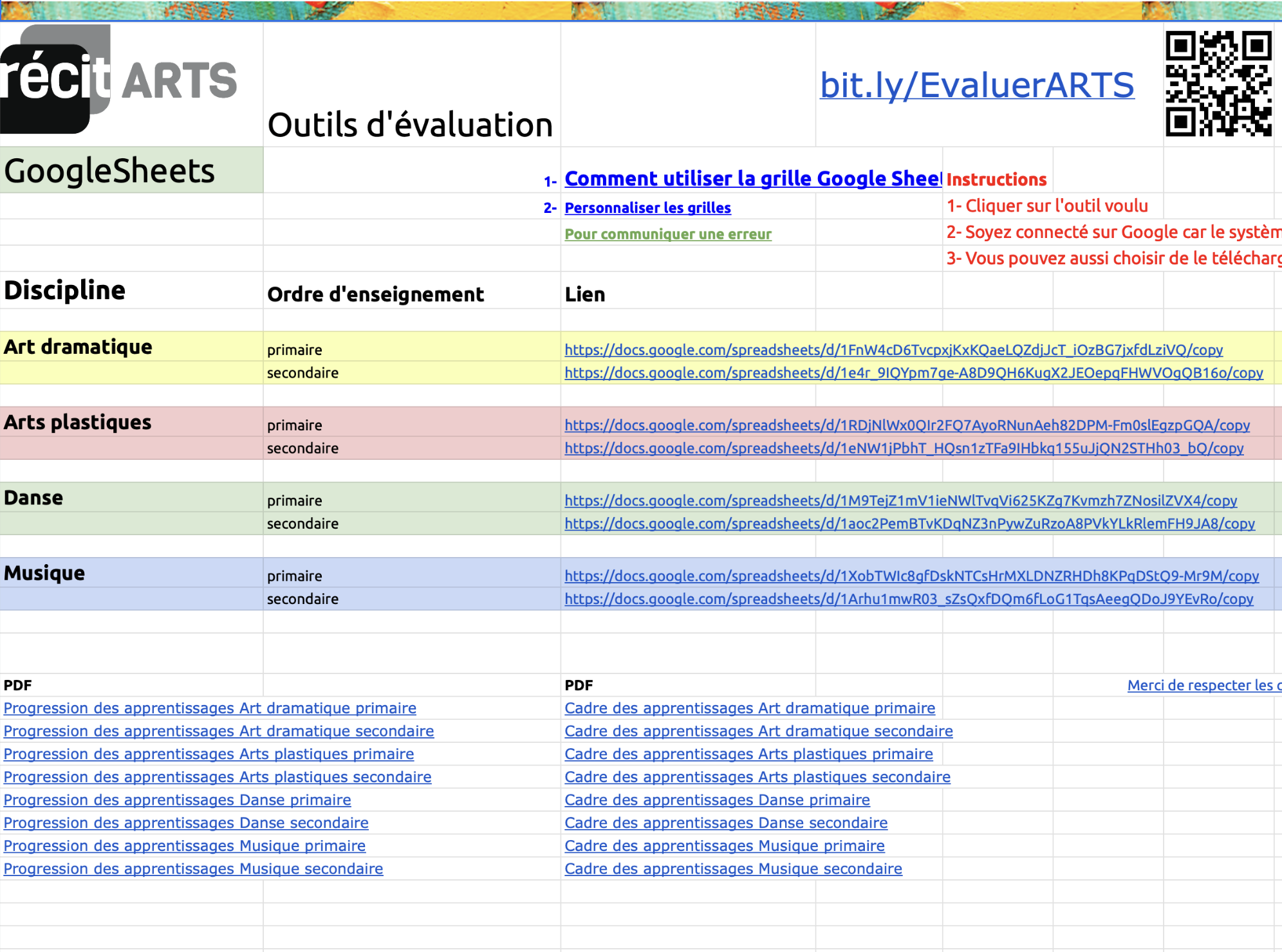This screenshot has height=952, width=1282.
Task: Open Cadre des apprentissages Musique secondaire
Action: click(x=733, y=869)
